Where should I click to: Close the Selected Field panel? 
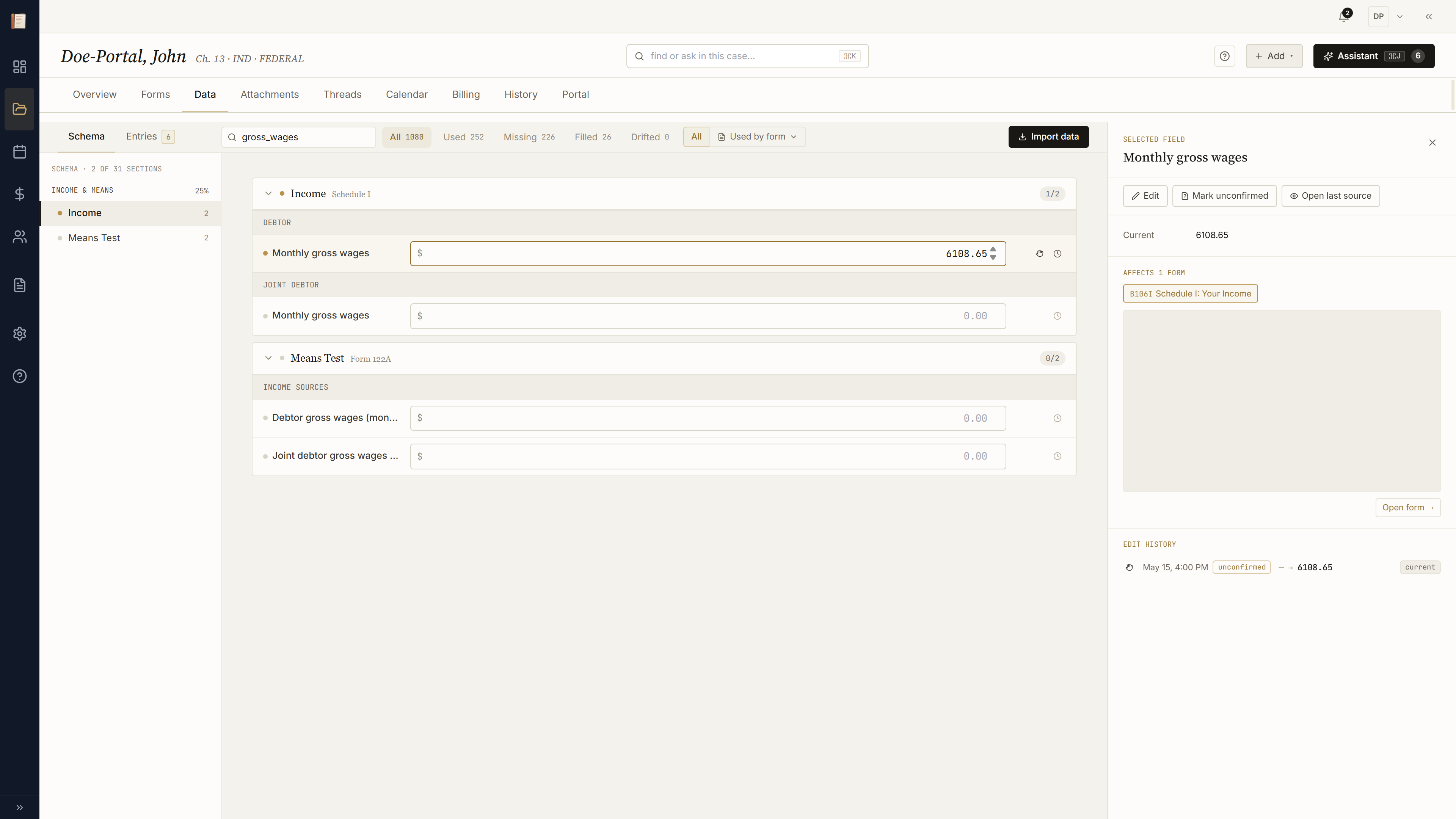[1432, 143]
